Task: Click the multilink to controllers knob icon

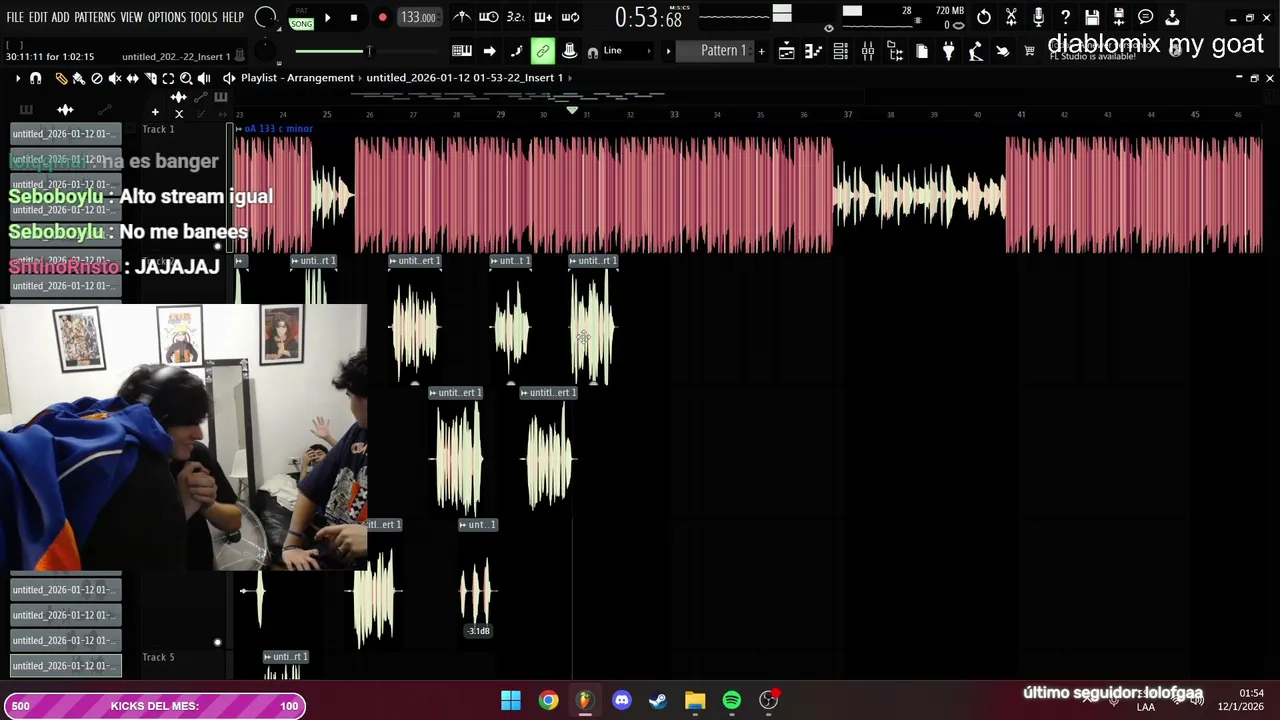Action: pyautogui.click(x=569, y=51)
